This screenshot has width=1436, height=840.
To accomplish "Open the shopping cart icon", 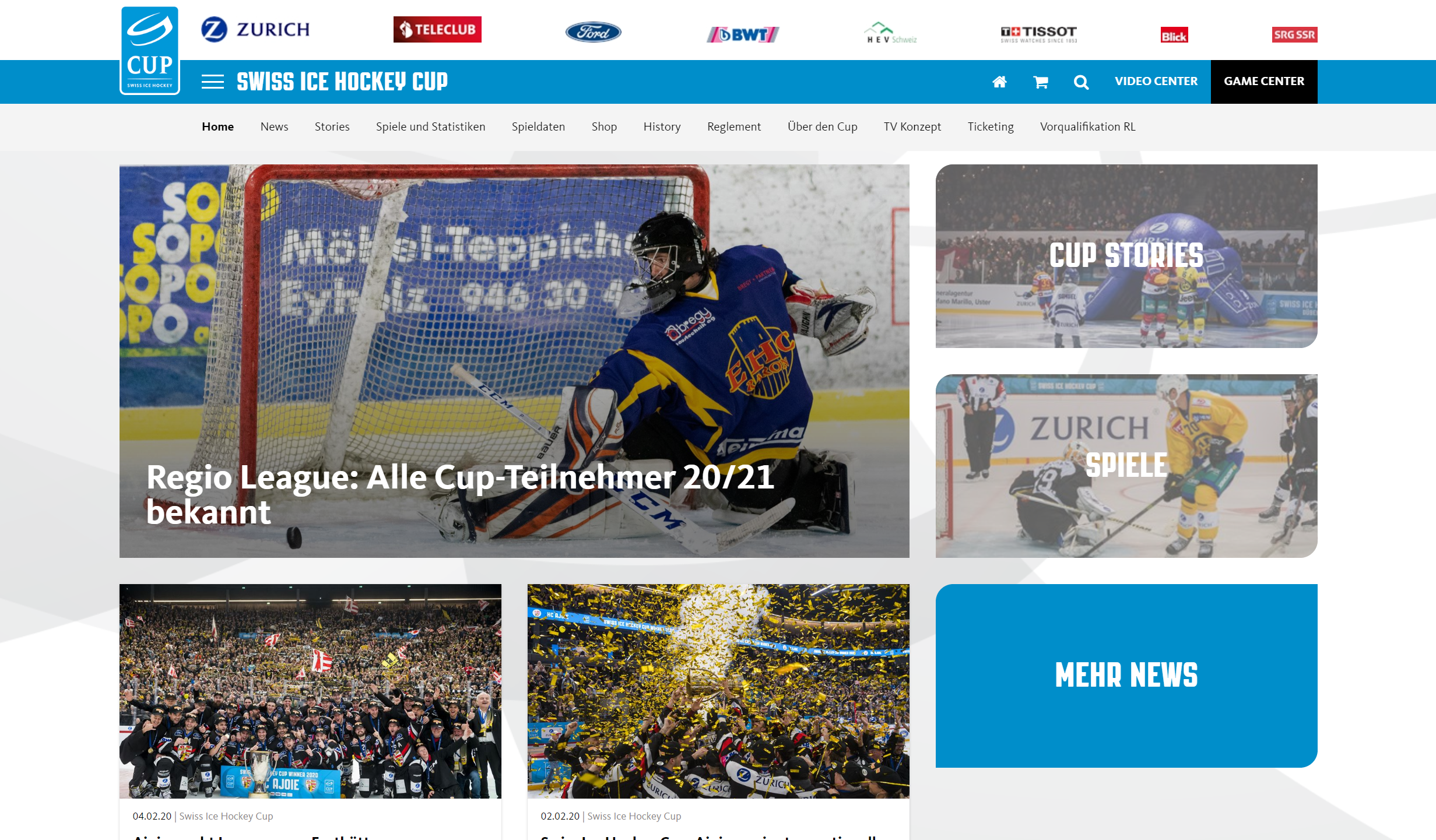I will tap(1041, 82).
